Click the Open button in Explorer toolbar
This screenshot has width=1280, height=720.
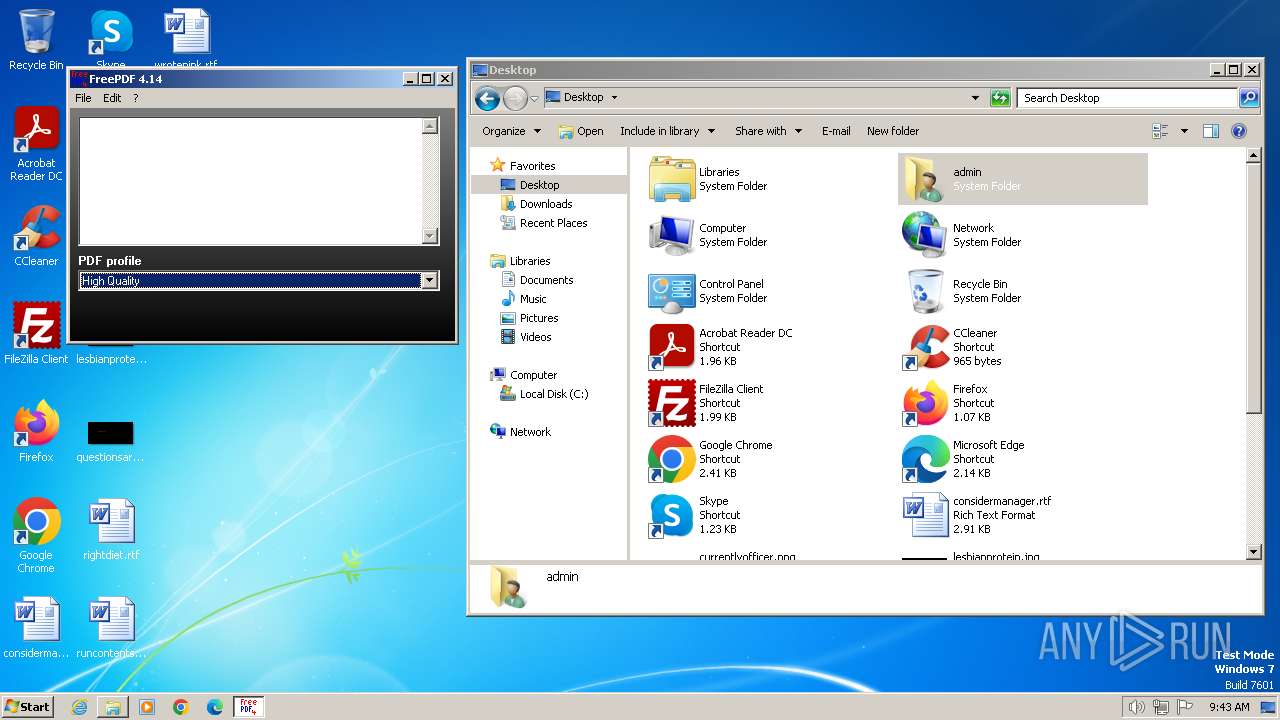581,131
